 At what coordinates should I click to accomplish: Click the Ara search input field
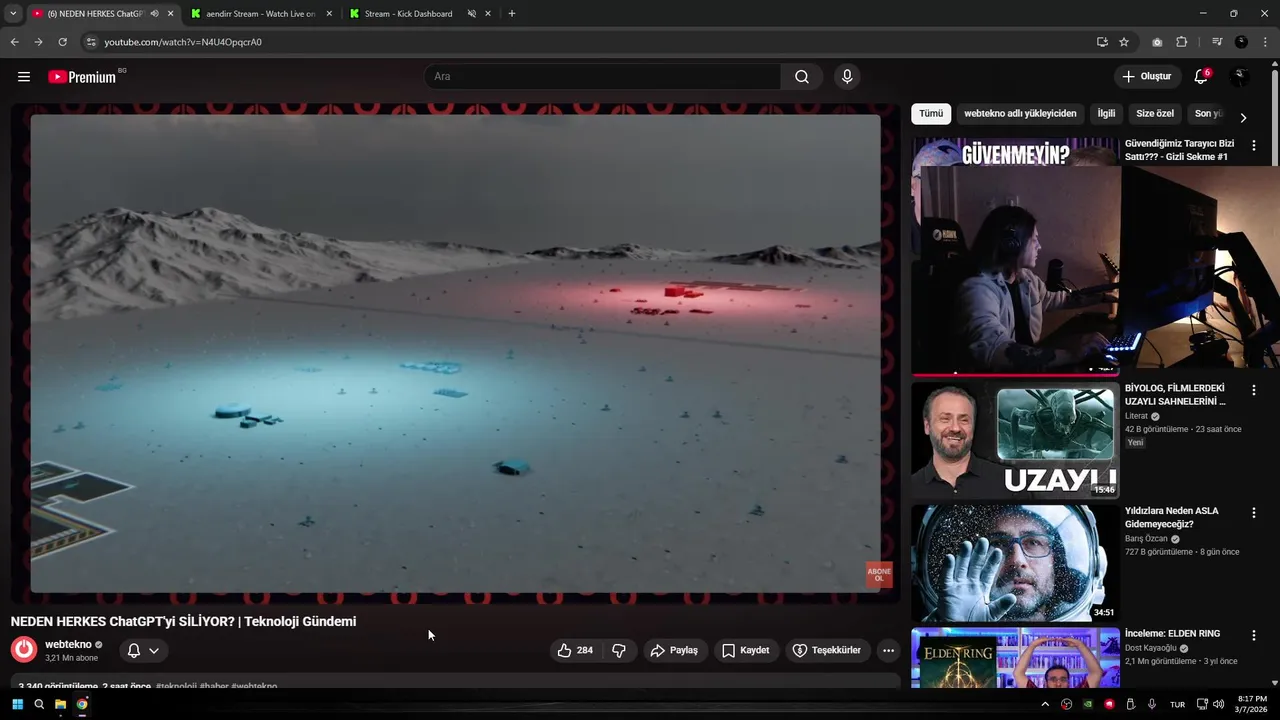(x=603, y=77)
